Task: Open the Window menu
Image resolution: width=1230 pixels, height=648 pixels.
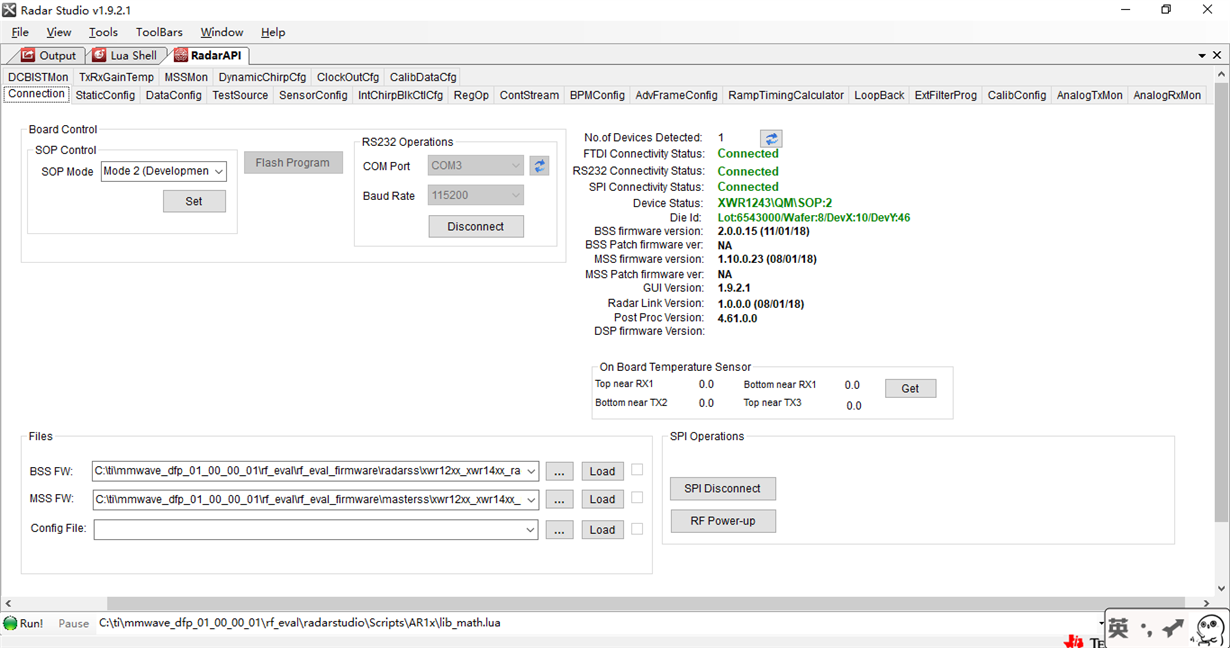Action: 222,32
